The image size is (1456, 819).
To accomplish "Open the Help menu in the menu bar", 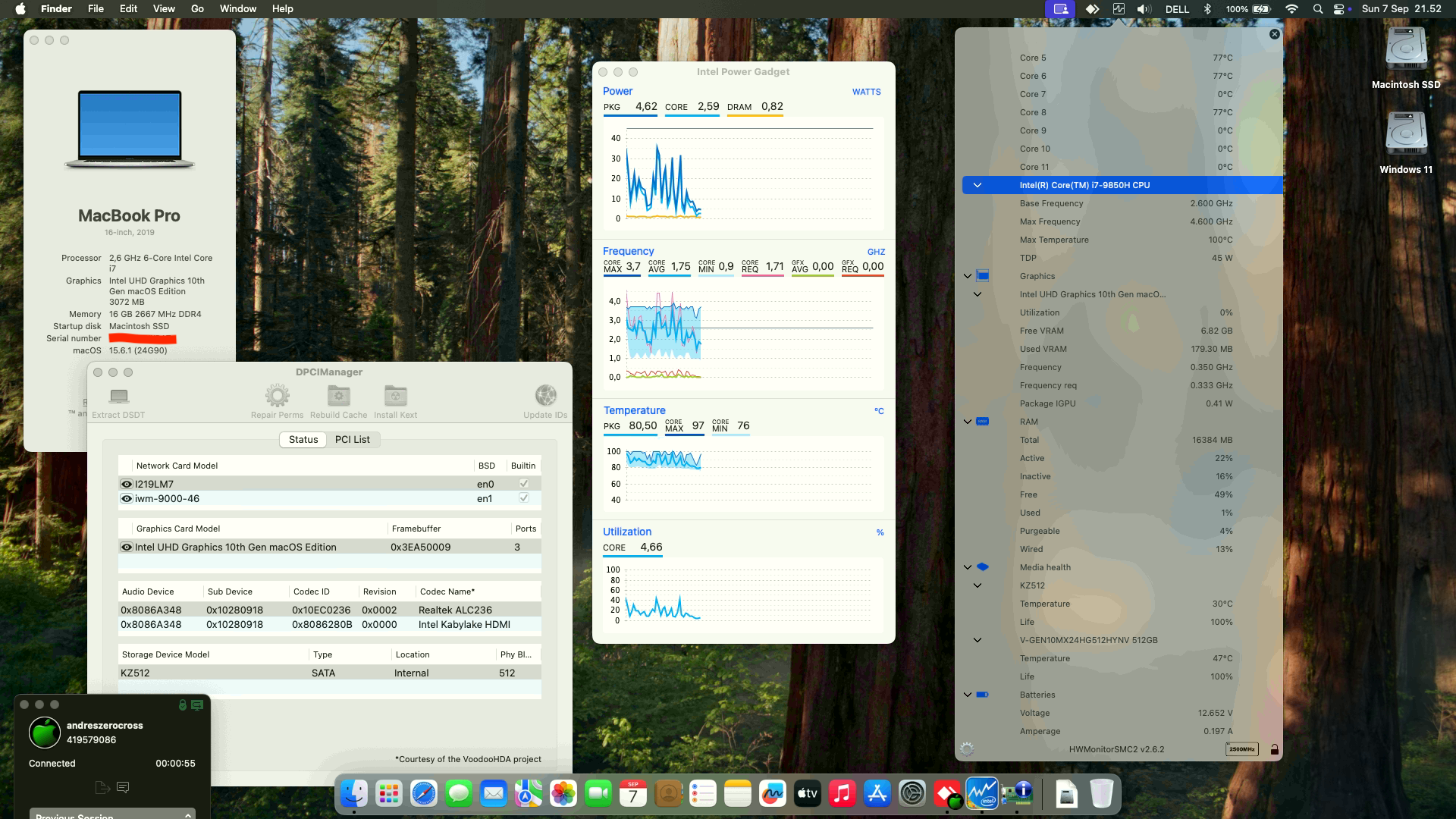I will pyautogui.click(x=282, y=9).
